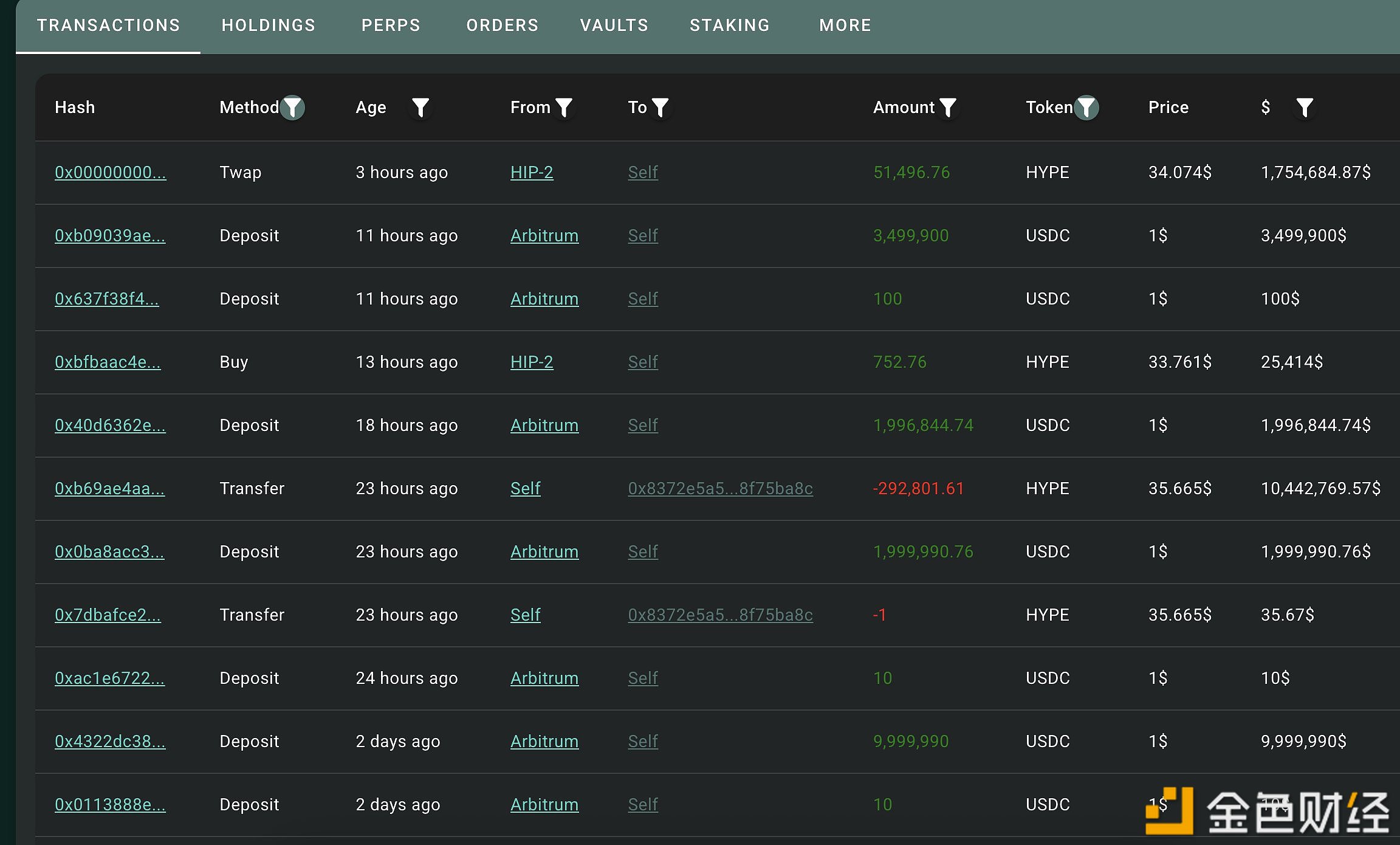Image resolution: width=1400 pixels, height=845 pixels.
Task: Open the Orders tab
Action: tap(503, 26)
